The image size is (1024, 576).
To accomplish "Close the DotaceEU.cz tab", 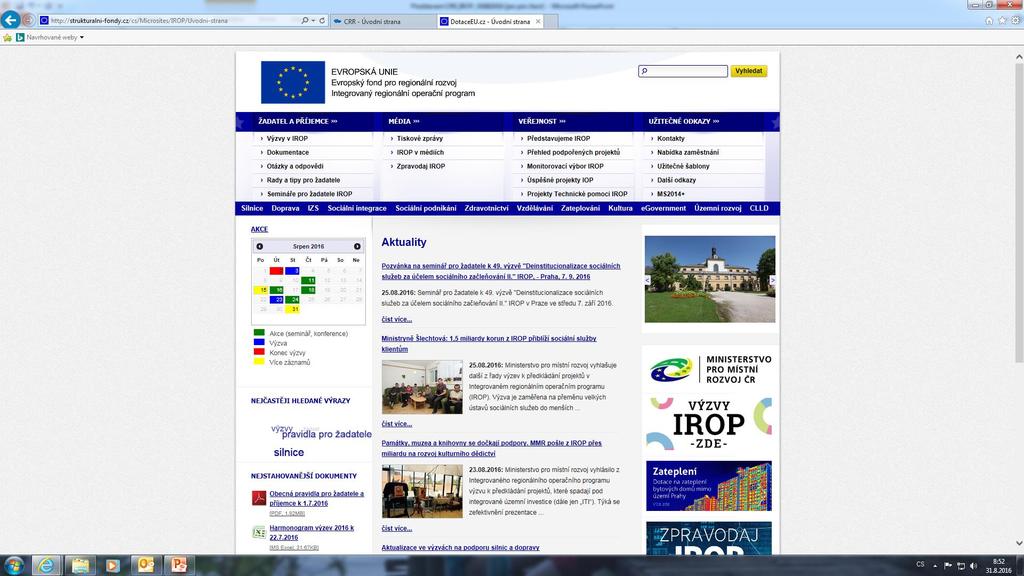I will coord(538,21).
